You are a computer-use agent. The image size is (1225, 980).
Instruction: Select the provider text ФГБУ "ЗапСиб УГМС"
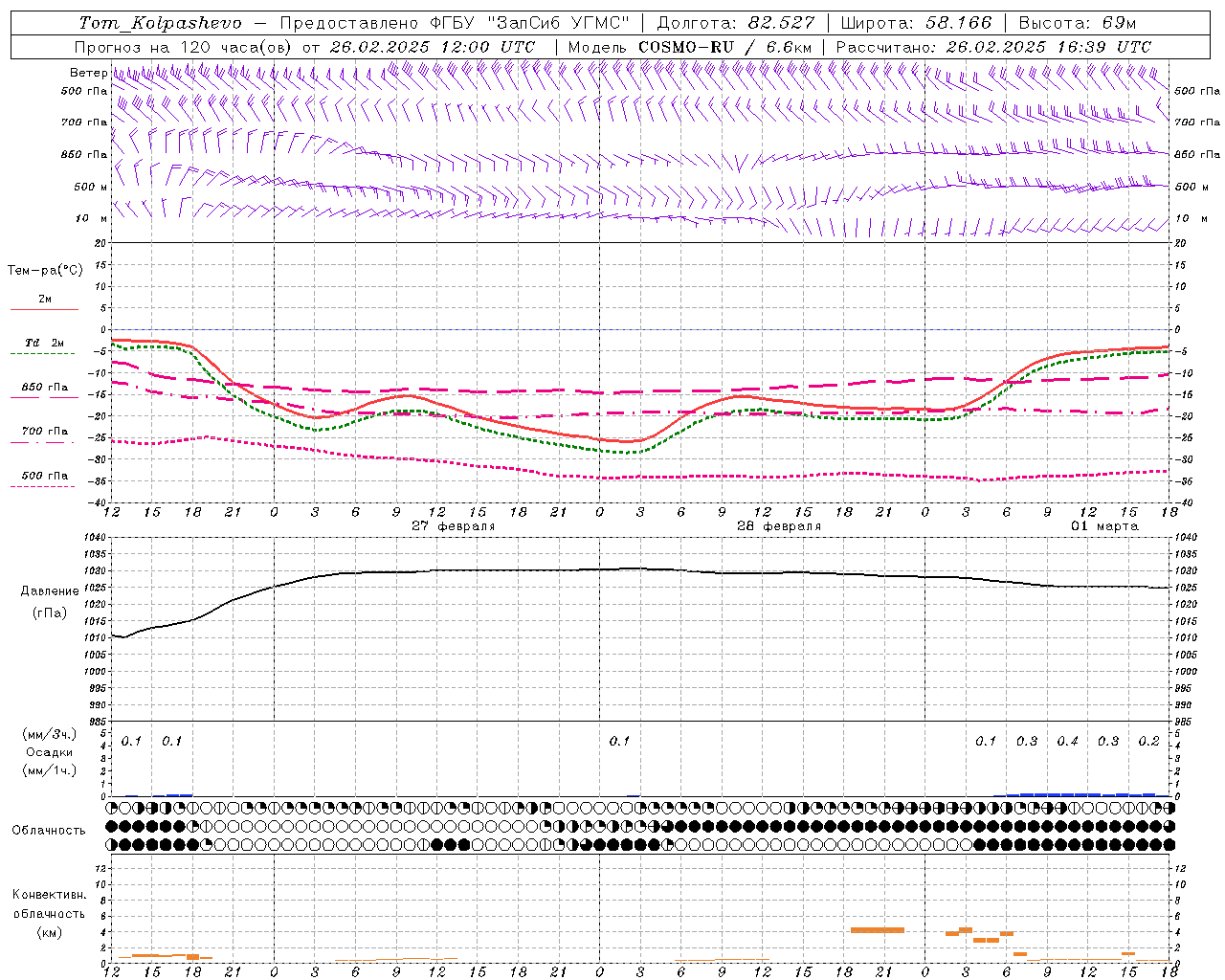coord(529,23)
